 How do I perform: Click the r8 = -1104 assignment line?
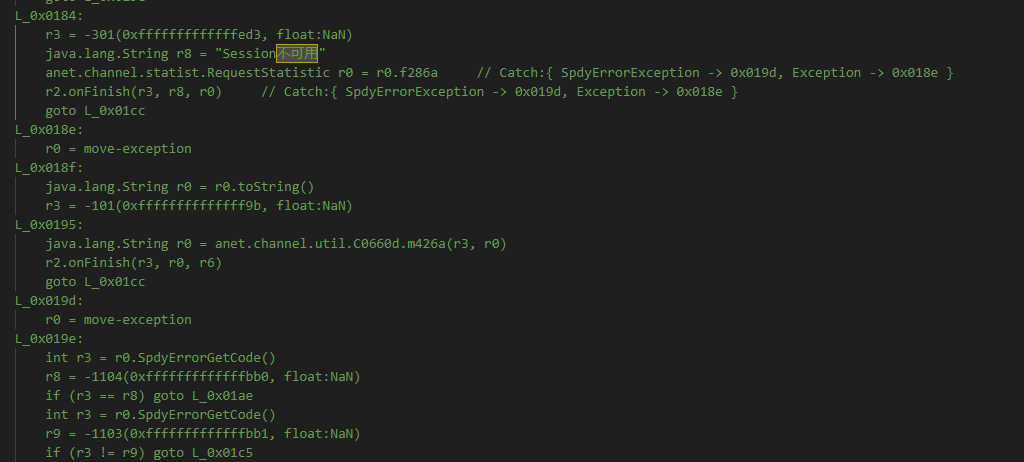[202, 377]
